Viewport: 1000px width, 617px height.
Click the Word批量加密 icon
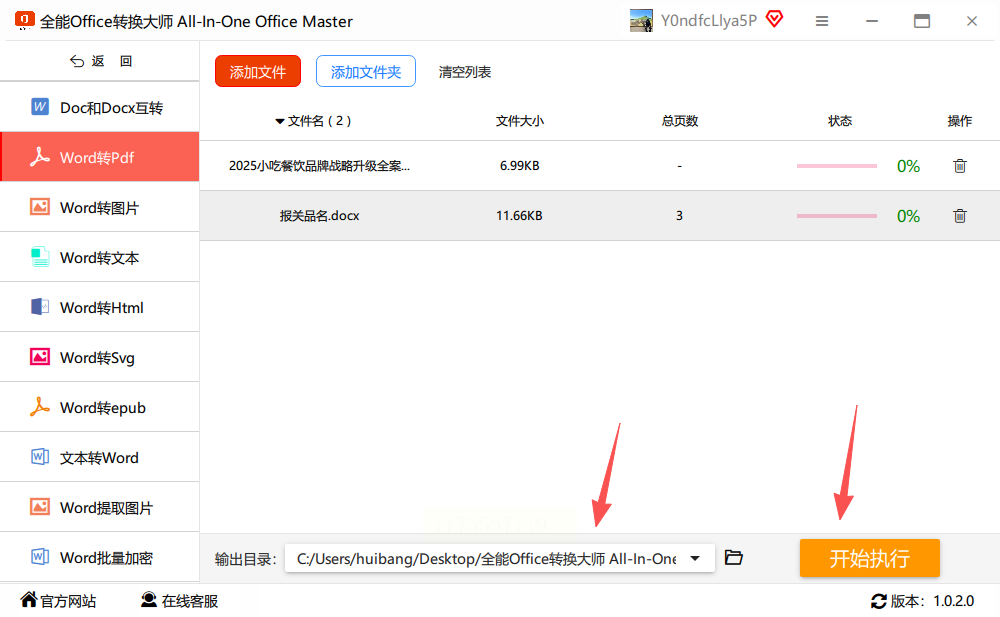click(x=40, y=556)
